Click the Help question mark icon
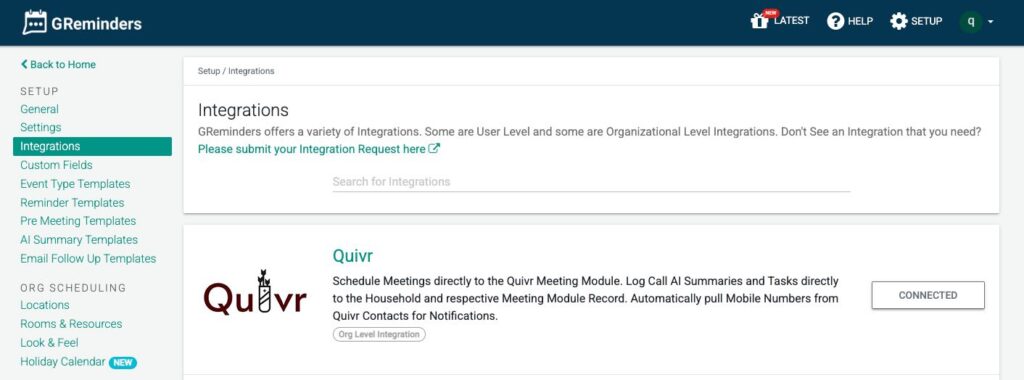The width and height of the screenshot is (1024, 380). (x=835, y=22)
